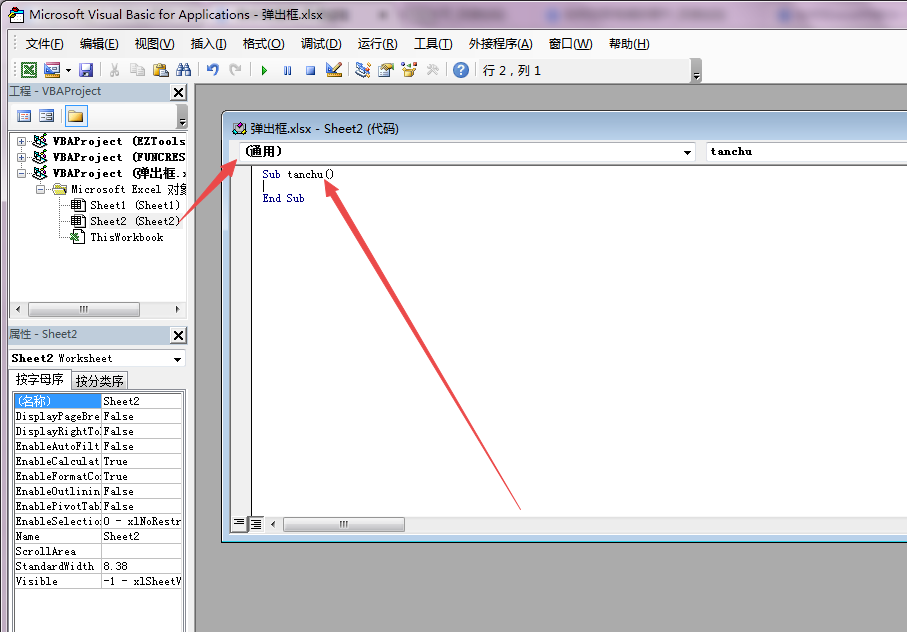The height and width of the screenshot is (632, 907).
Task: Click the Copy icon in toolbar
Action: tap(137, 71)
